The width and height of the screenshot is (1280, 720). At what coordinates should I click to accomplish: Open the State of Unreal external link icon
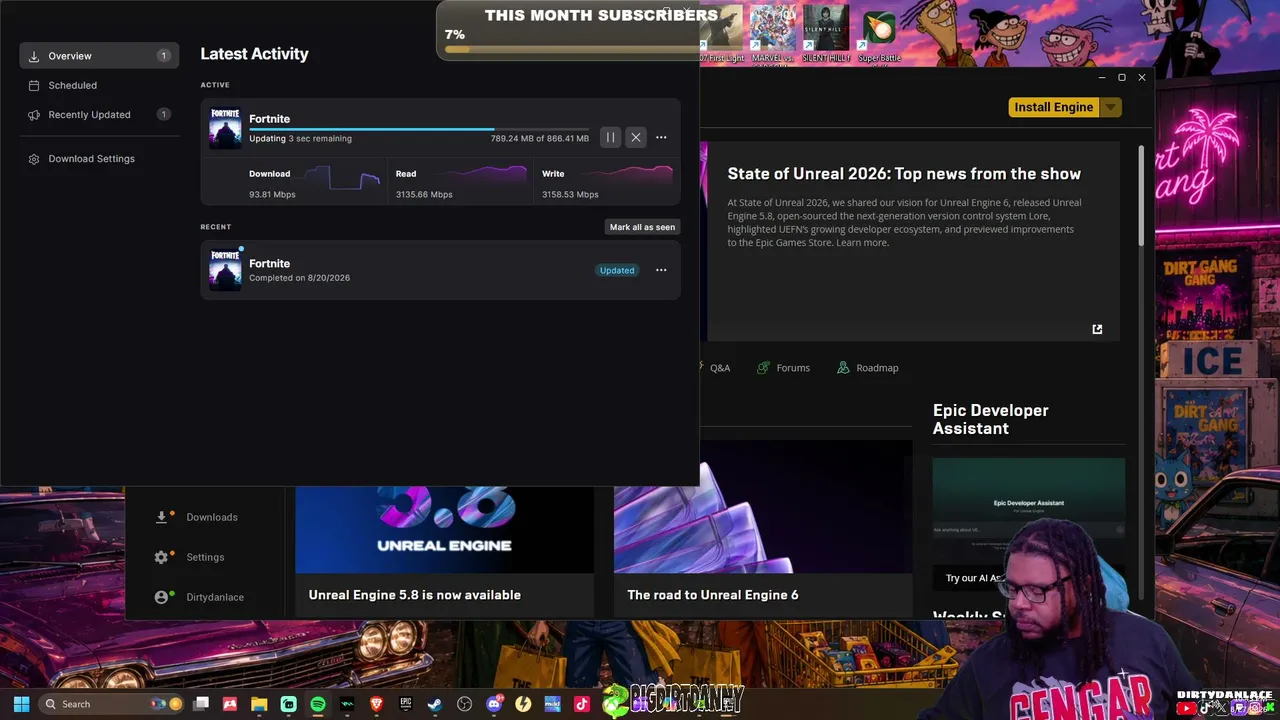(1097, 329)
